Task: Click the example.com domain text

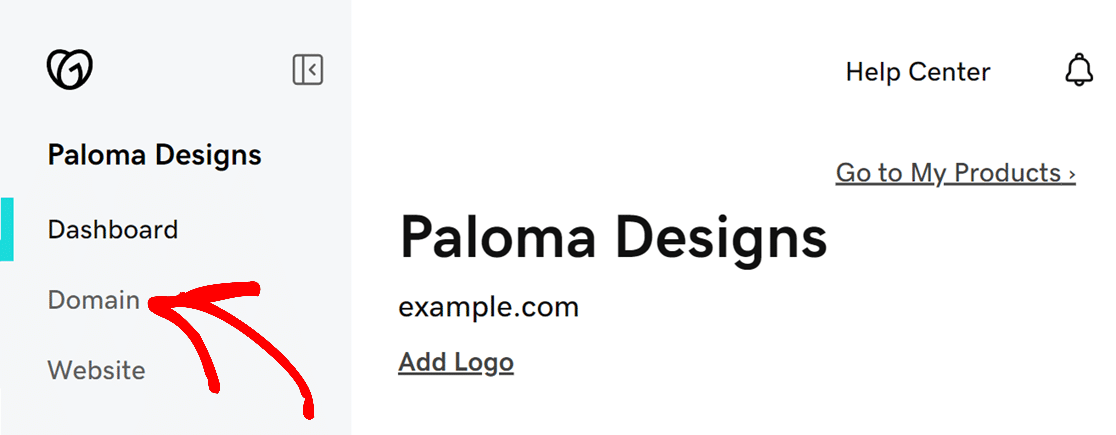Action: (x=488, y=308)
